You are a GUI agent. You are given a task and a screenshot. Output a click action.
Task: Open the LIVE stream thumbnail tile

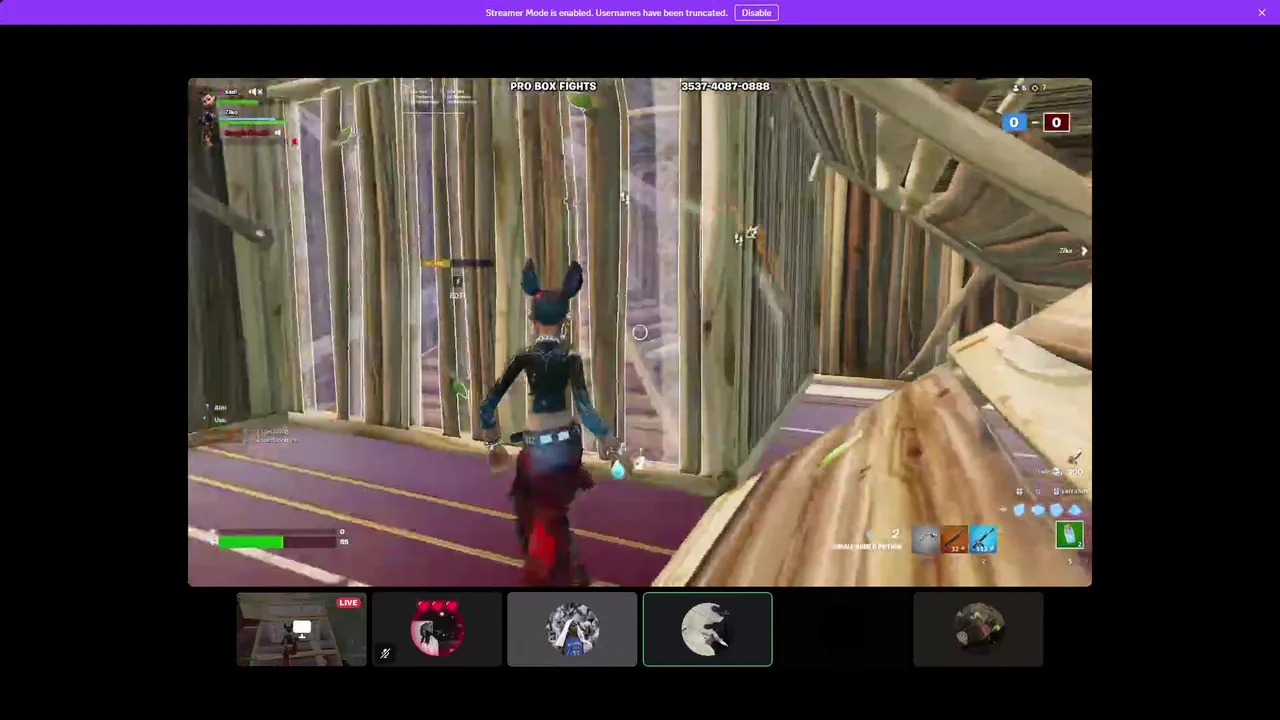pos(302,629)
